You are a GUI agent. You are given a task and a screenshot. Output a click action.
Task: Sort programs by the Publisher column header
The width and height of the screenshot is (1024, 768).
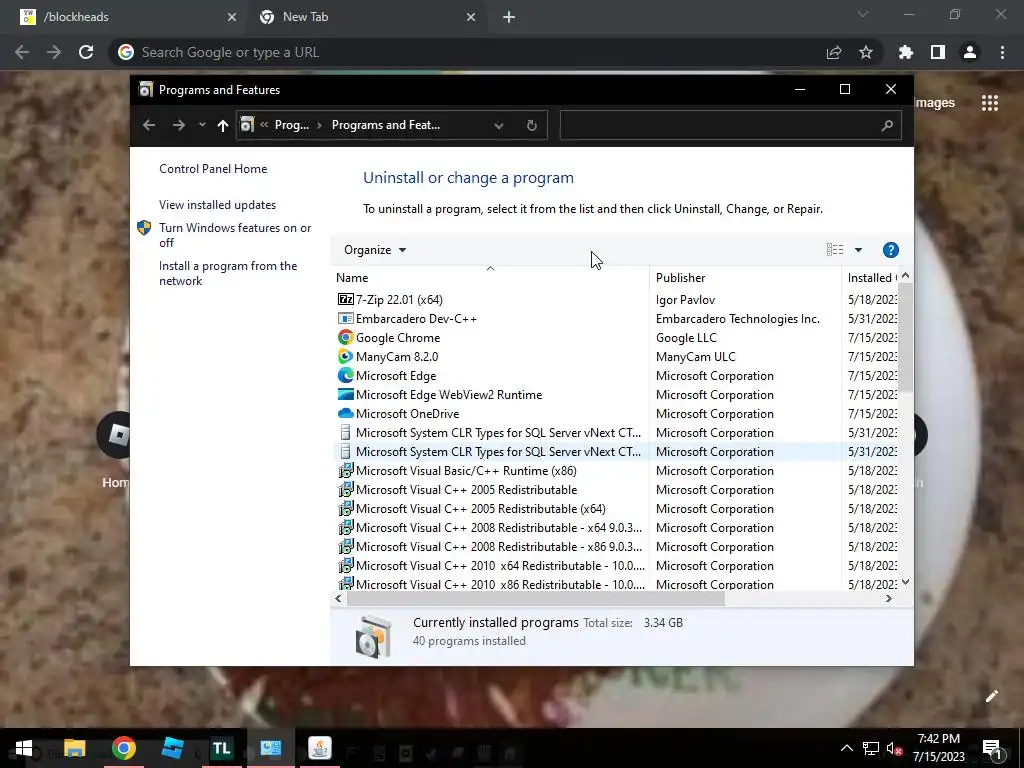click(745, 278)
